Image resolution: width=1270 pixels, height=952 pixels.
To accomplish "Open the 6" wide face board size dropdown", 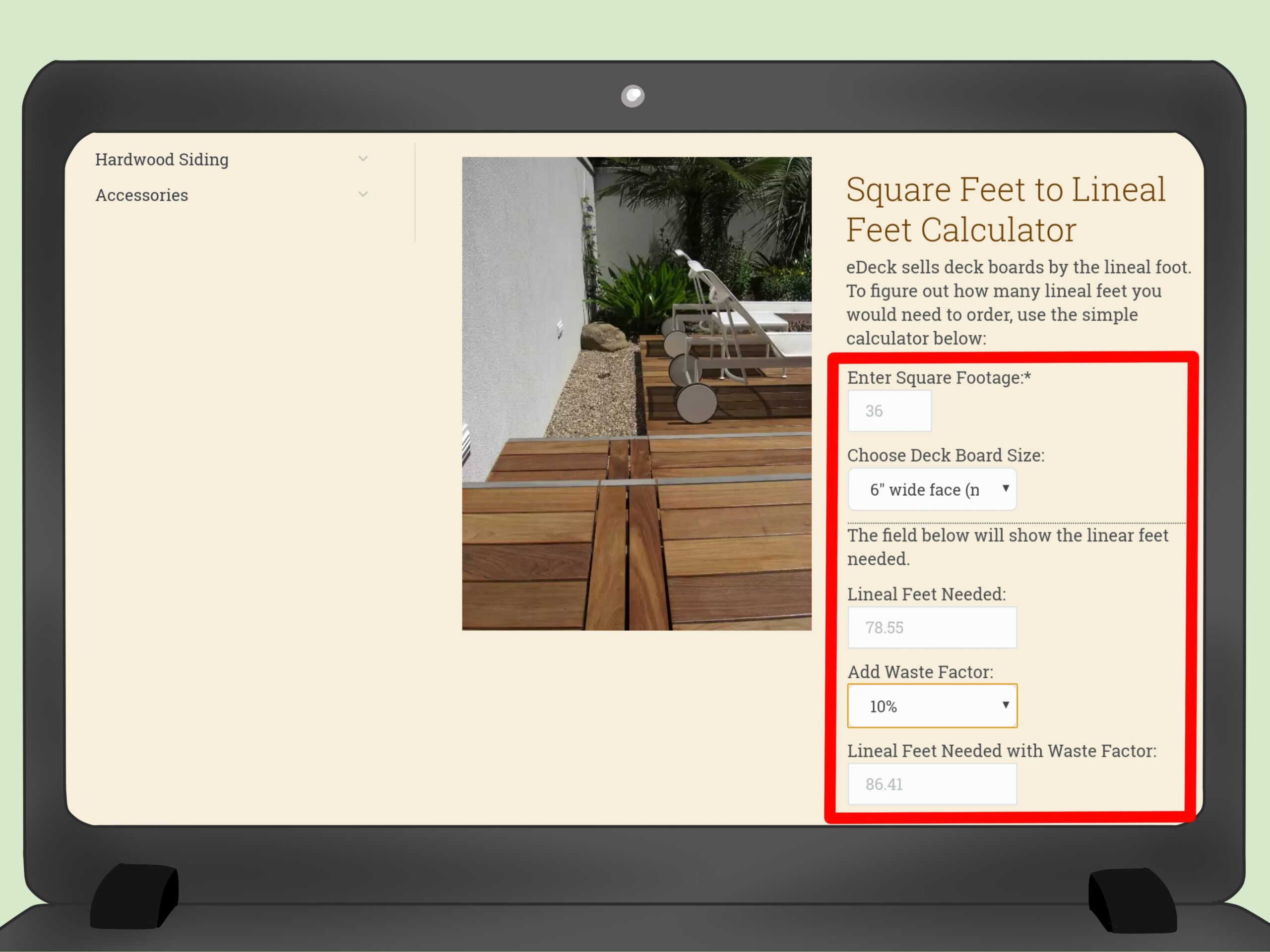I will (x=932, y=489).
